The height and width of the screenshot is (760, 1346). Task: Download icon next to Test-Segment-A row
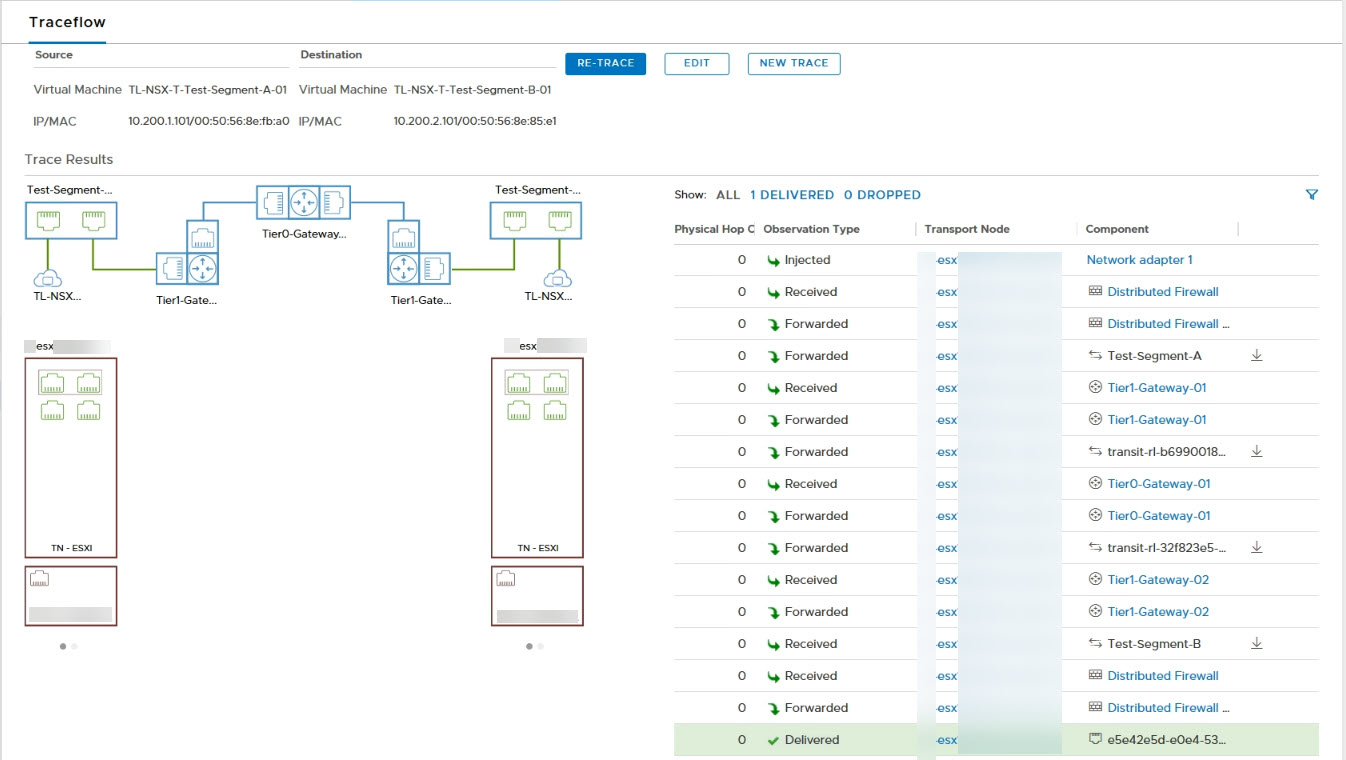pos(1257,356)
